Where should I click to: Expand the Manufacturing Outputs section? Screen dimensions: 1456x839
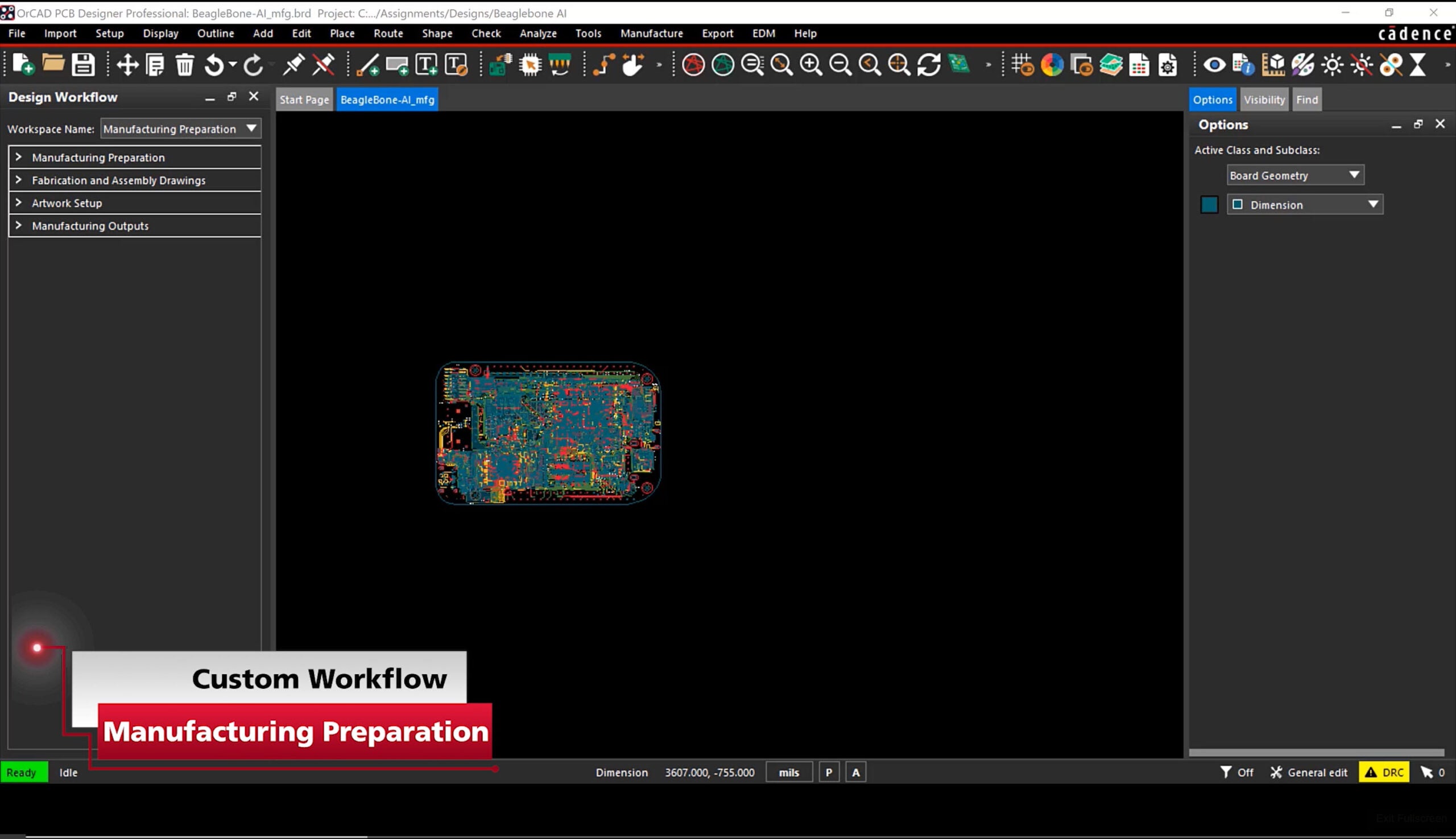point(135,226)
